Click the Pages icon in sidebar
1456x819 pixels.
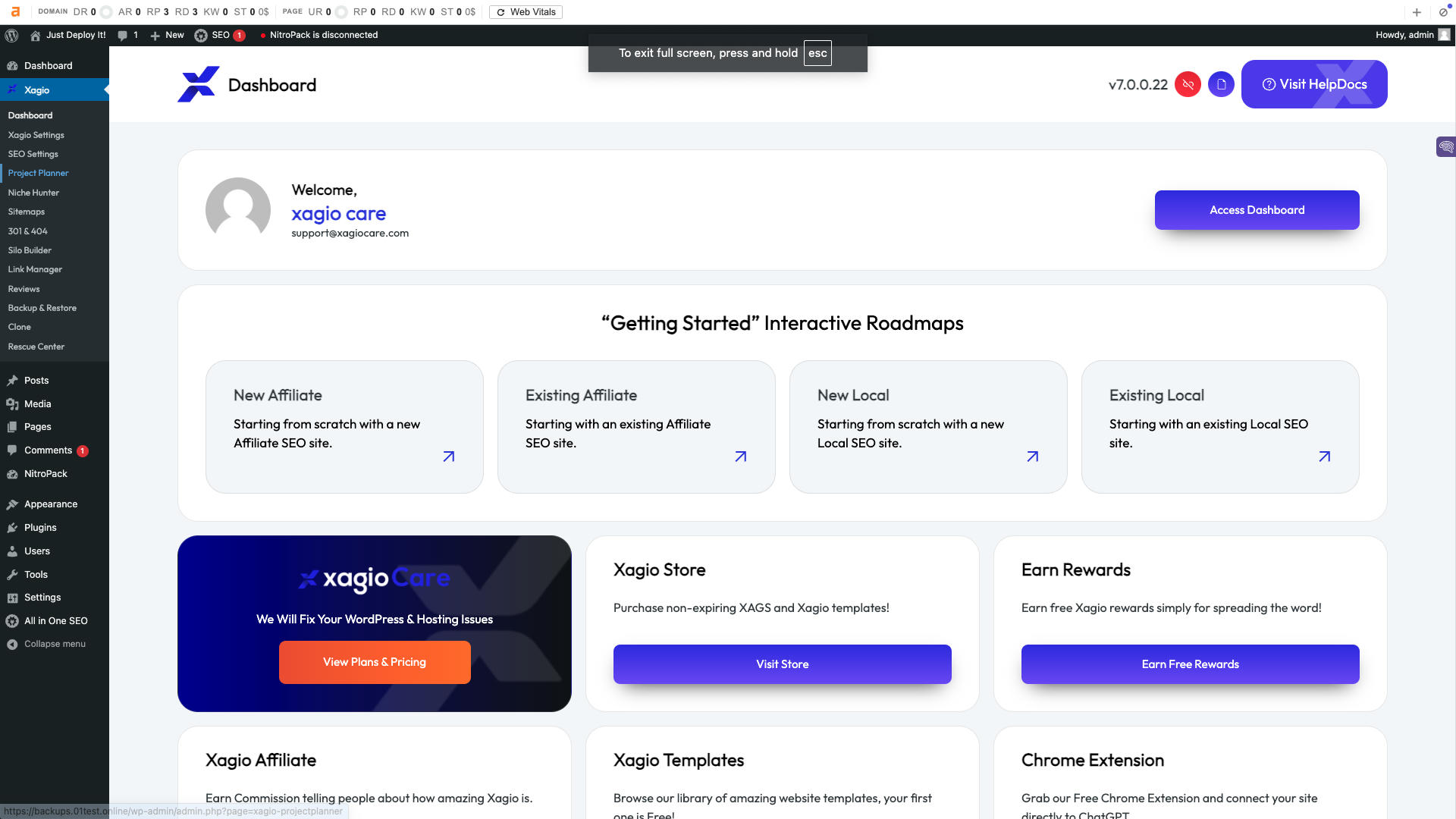click(x=12, y=427)
